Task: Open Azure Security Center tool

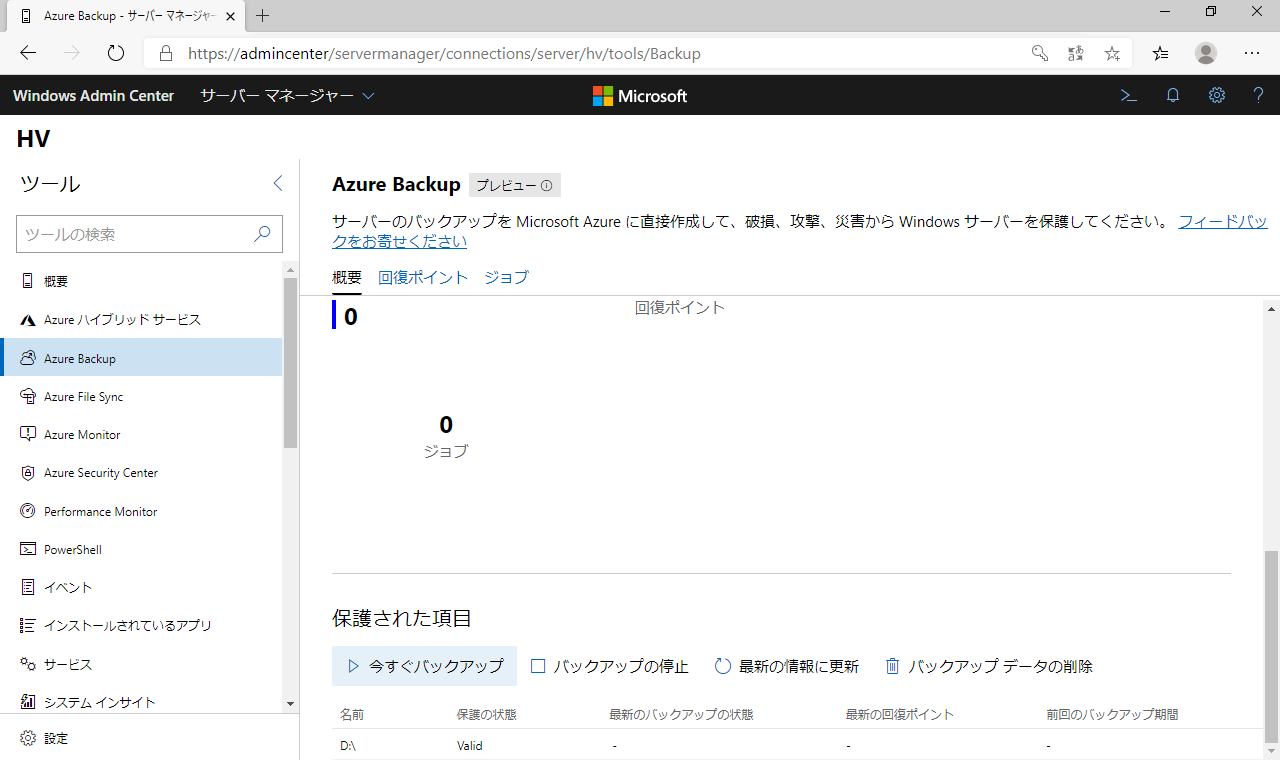Action: click(x=141, y=473)
